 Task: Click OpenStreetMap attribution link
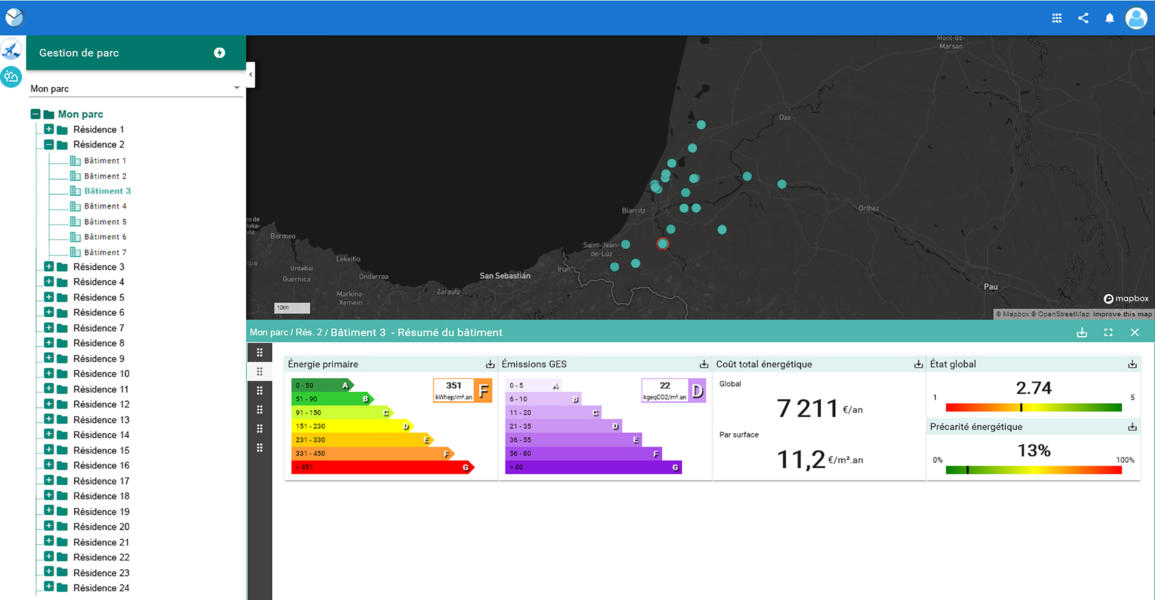pos(1060,314)
